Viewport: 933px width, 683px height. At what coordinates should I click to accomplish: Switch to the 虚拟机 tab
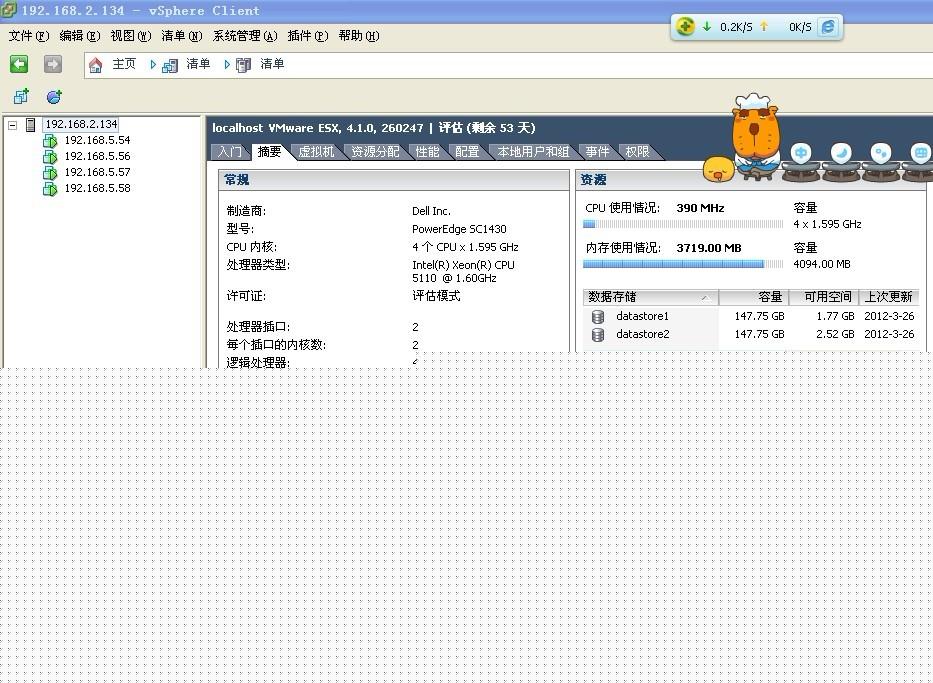(316, 152)
